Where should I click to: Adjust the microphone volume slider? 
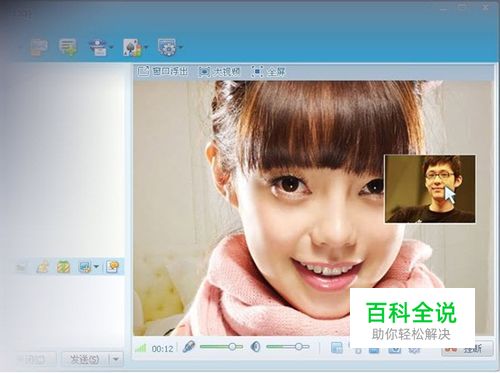221,347
